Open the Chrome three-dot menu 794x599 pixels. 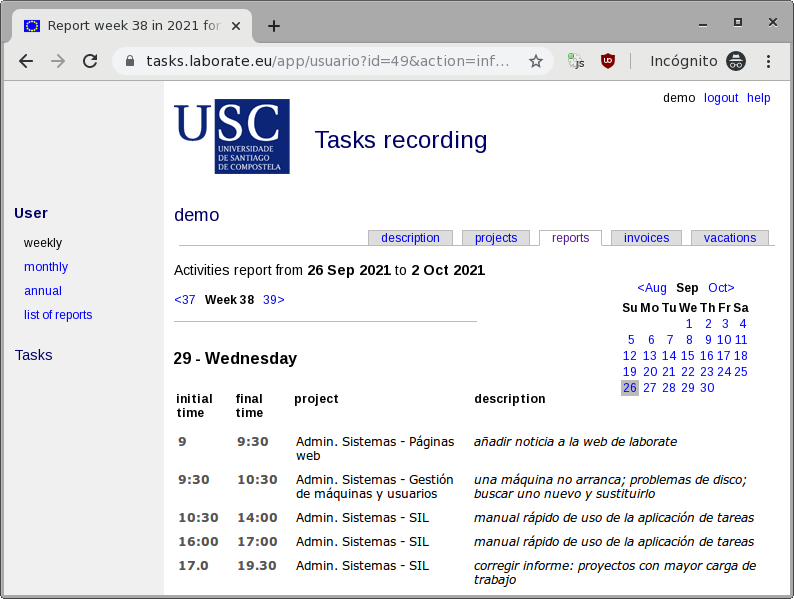coord(768,61)
